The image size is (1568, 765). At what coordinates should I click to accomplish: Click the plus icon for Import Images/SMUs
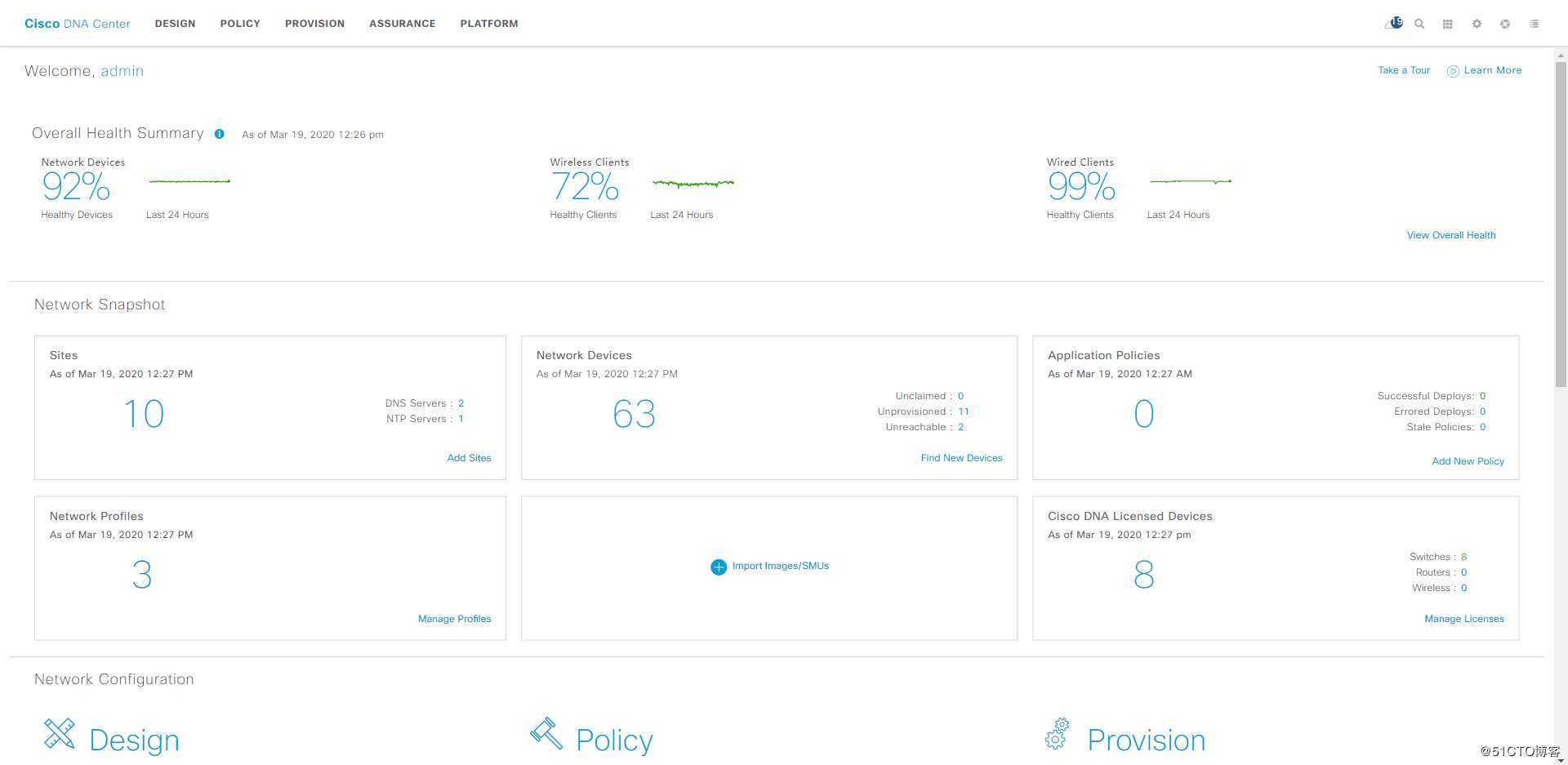pyautogui.click(x=719, y=567)
